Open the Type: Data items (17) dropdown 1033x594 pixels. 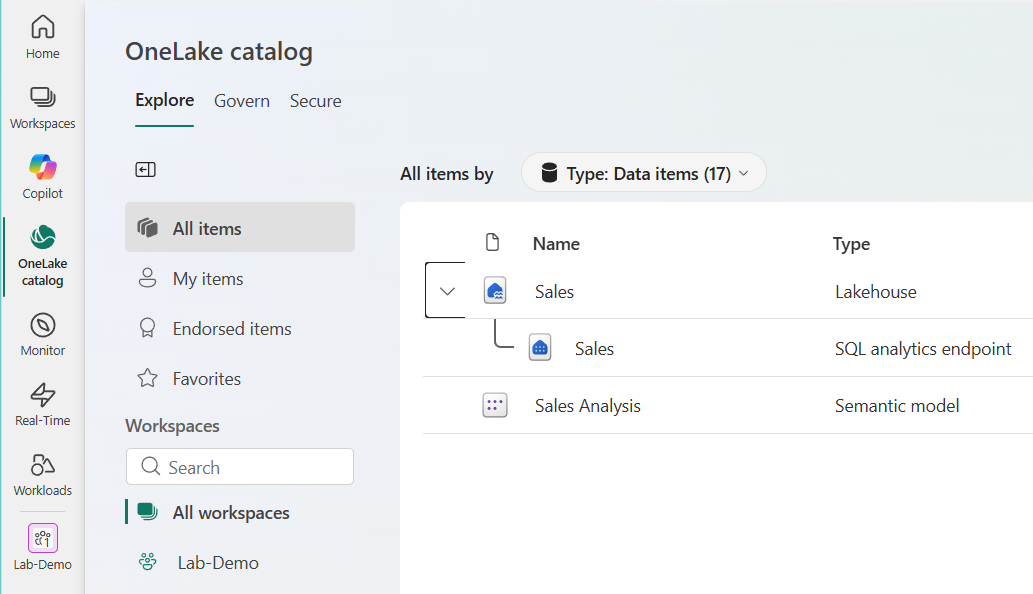tap(644, 173)
